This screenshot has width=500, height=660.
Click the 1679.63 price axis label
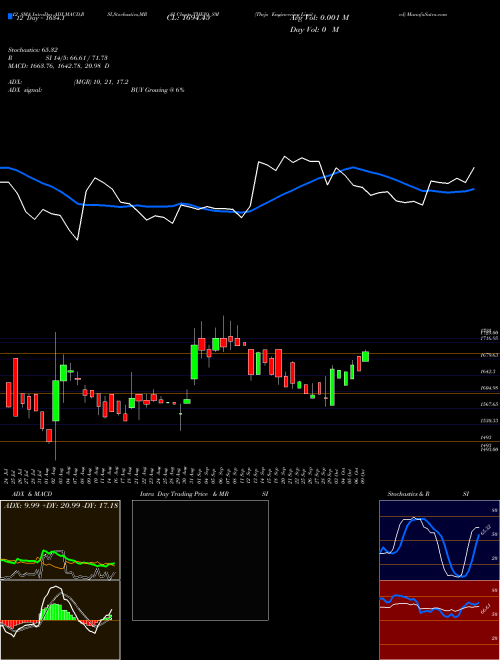pos(490,355)
